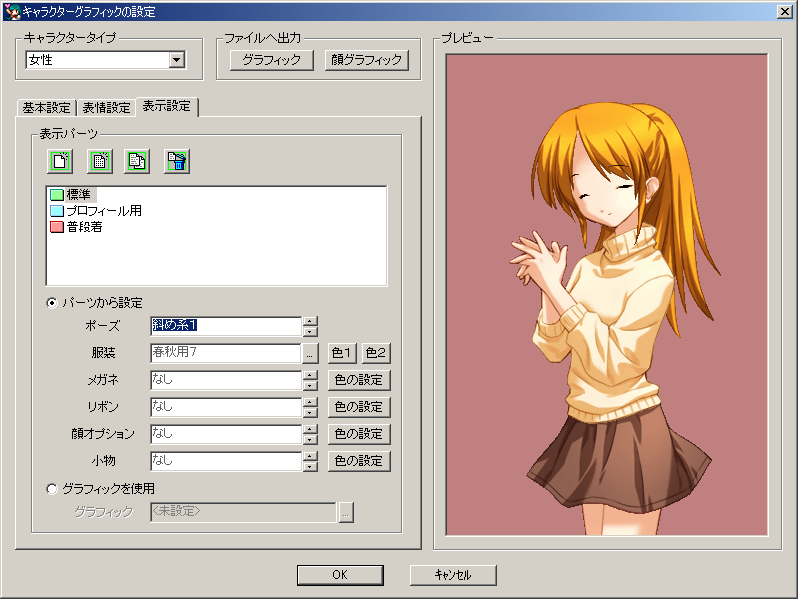The image size is (798, 599).
Task: Export using the 顔グラフィック button
Action: coord(366,60)
